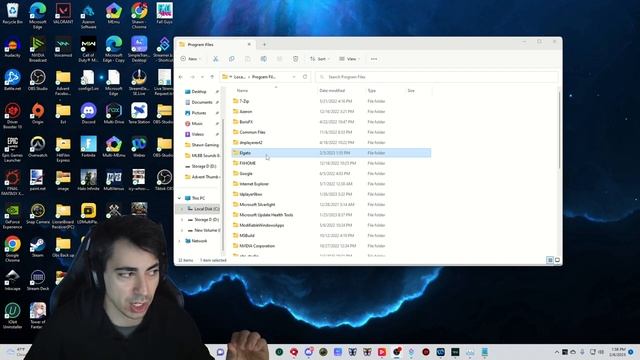
Task: Click the See more ellipsis button
Action: [x=374, y=59]
